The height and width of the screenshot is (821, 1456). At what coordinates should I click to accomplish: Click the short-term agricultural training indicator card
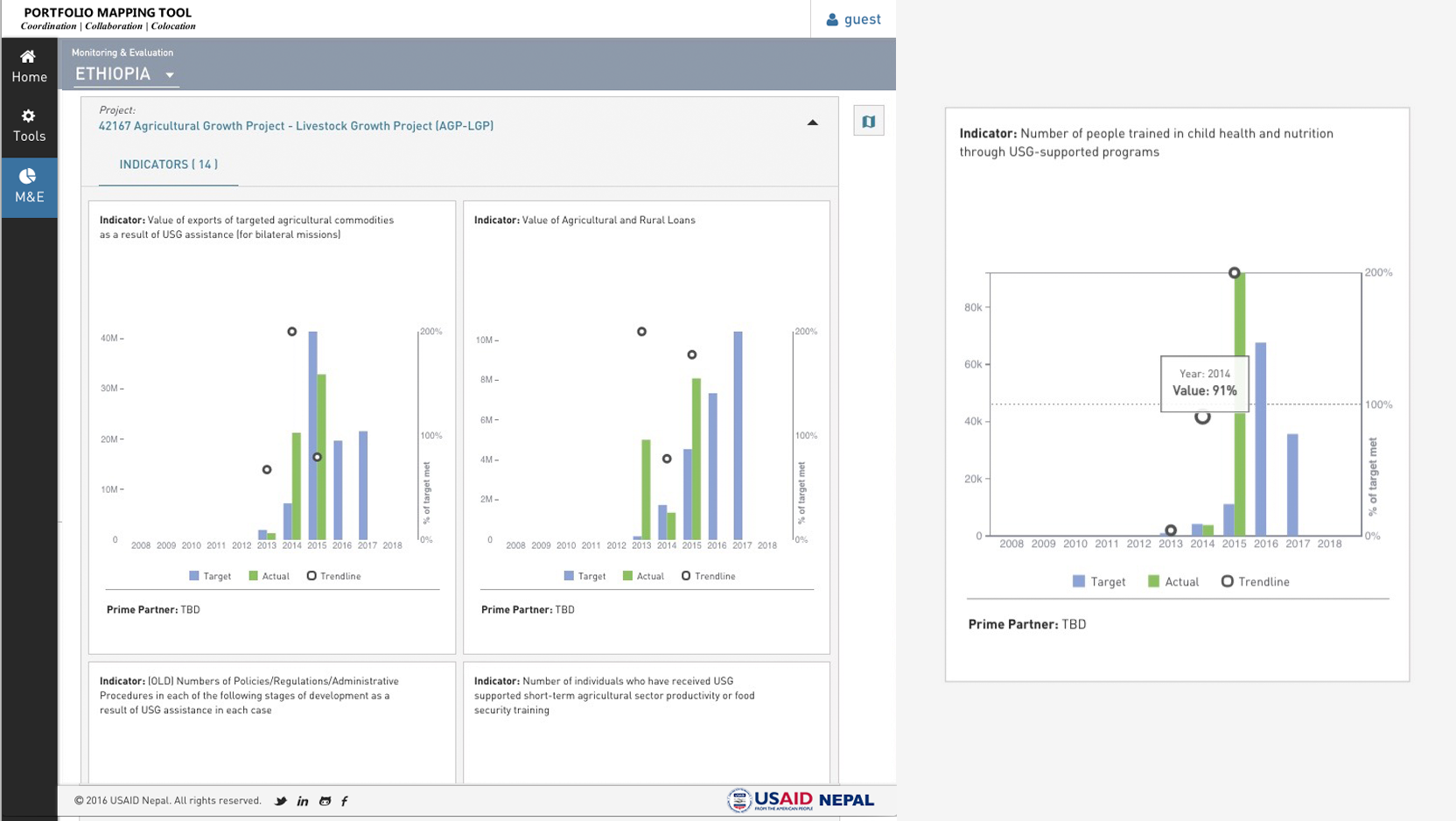point(647,723)
